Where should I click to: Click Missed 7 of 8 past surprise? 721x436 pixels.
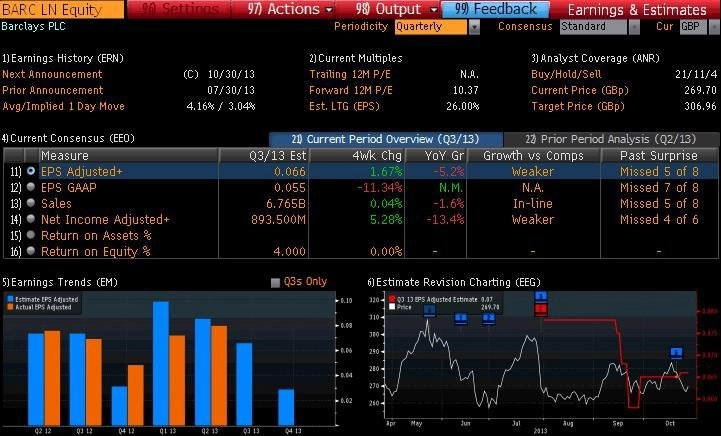click(659, 187)
